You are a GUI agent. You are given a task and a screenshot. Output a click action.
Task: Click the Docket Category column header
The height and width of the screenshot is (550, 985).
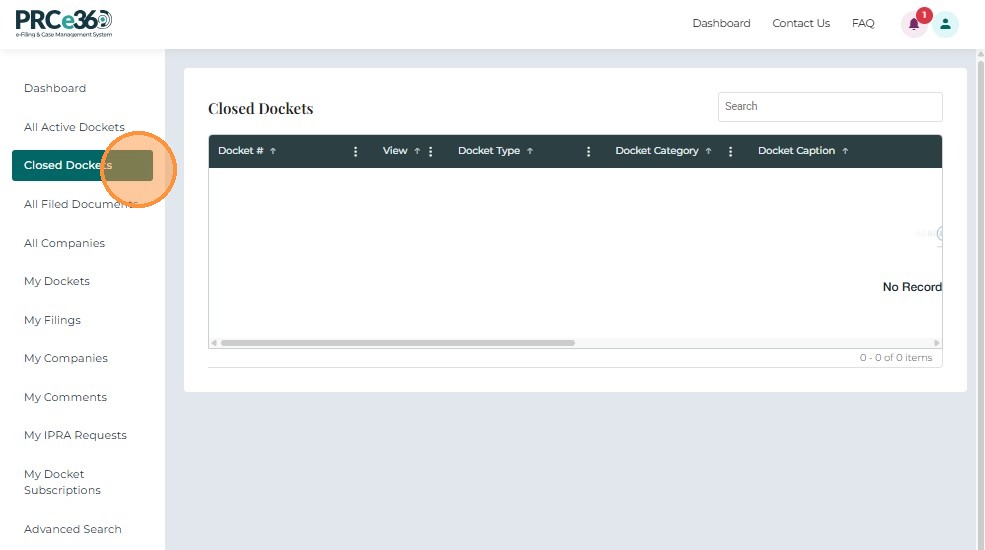pos(656,151)
